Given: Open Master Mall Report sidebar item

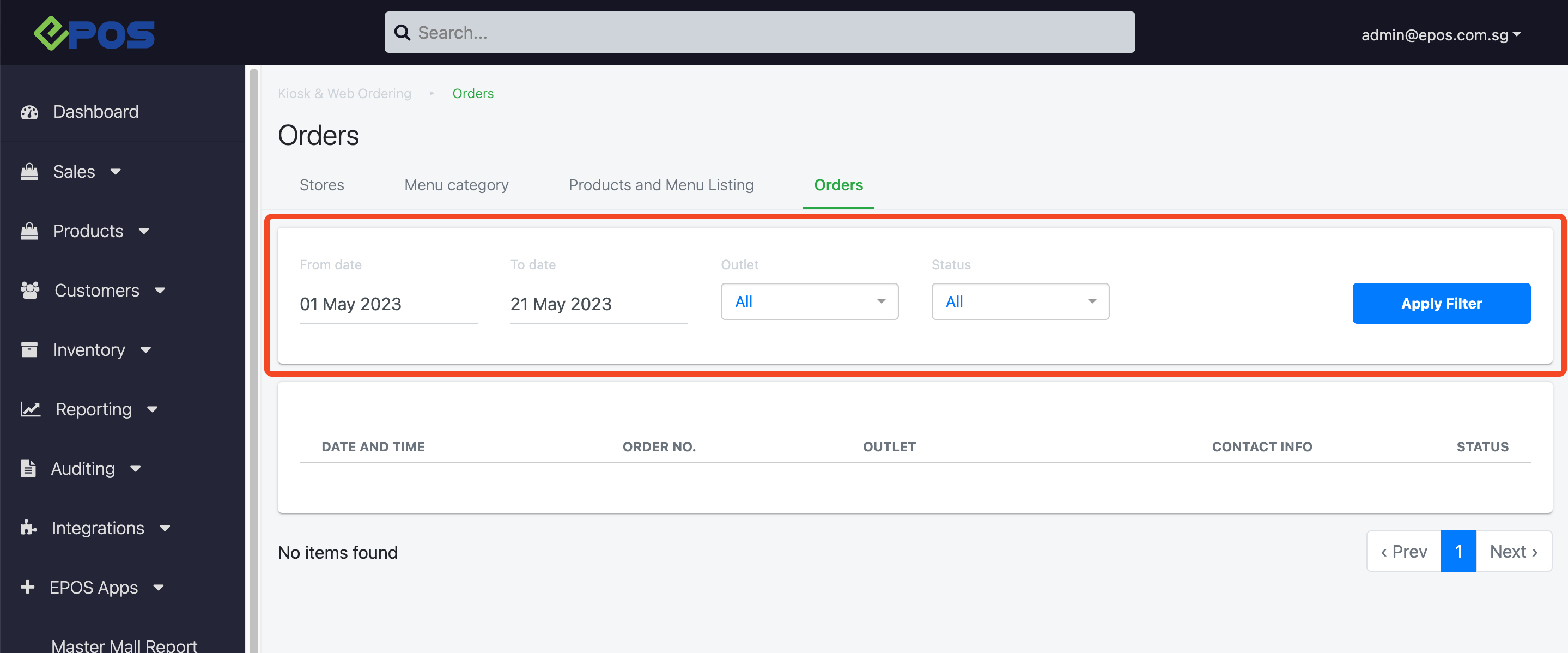Looking at the screenshot, I should (x=124, y=645).
